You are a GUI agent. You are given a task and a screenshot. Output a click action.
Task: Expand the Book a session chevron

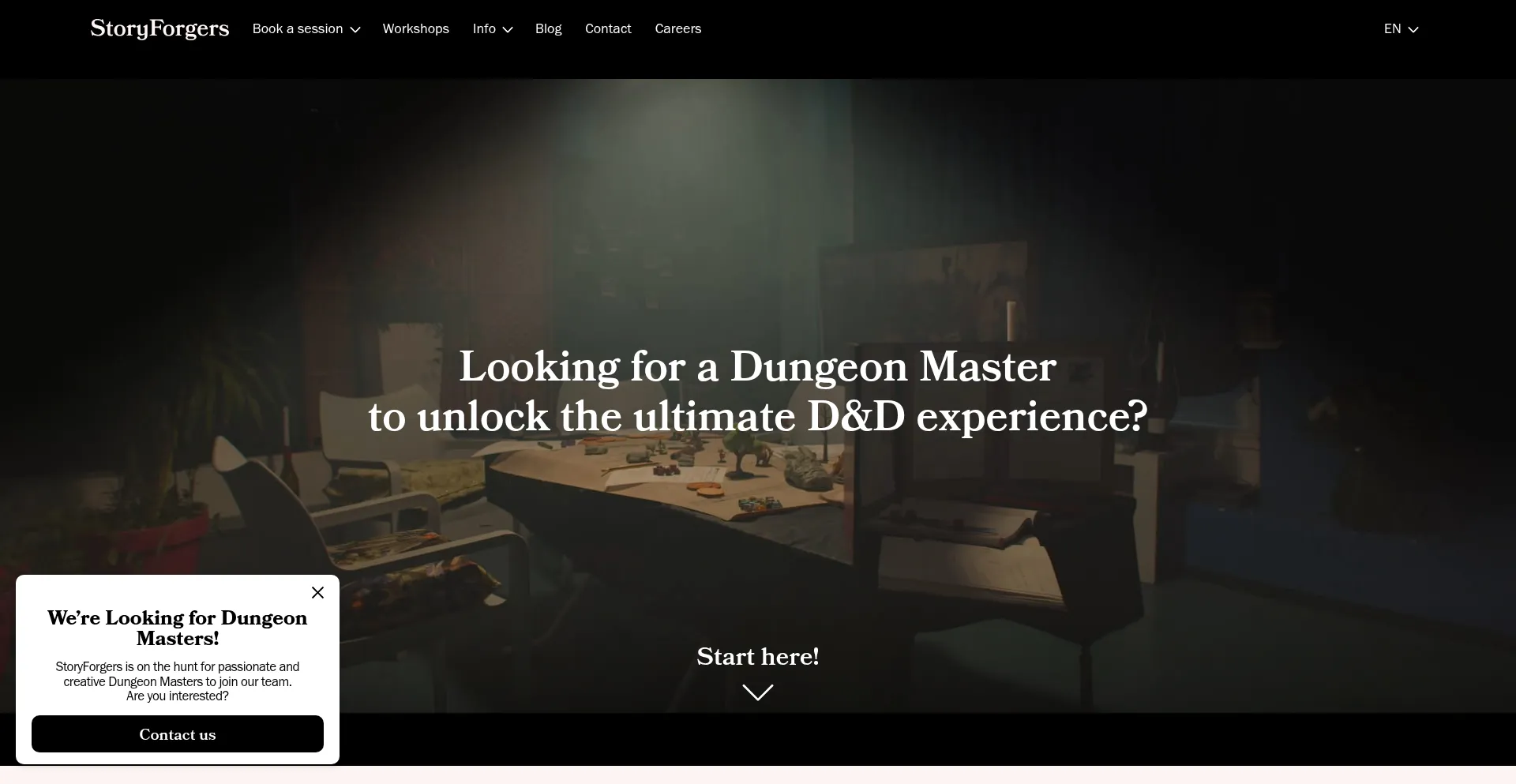[x=355, y=29]
